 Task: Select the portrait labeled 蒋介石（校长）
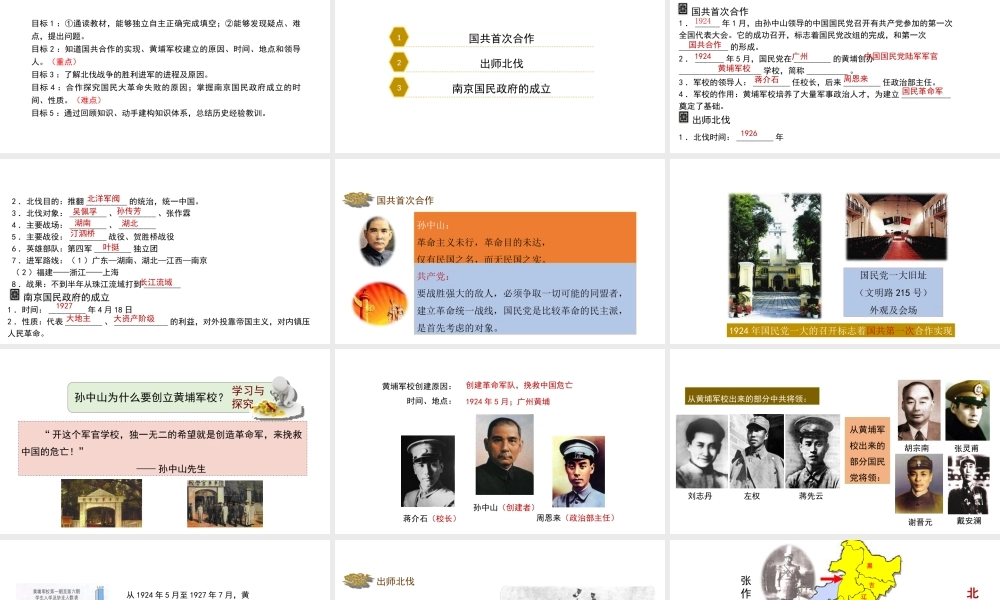pyautogui.click(x=428, y=471)
